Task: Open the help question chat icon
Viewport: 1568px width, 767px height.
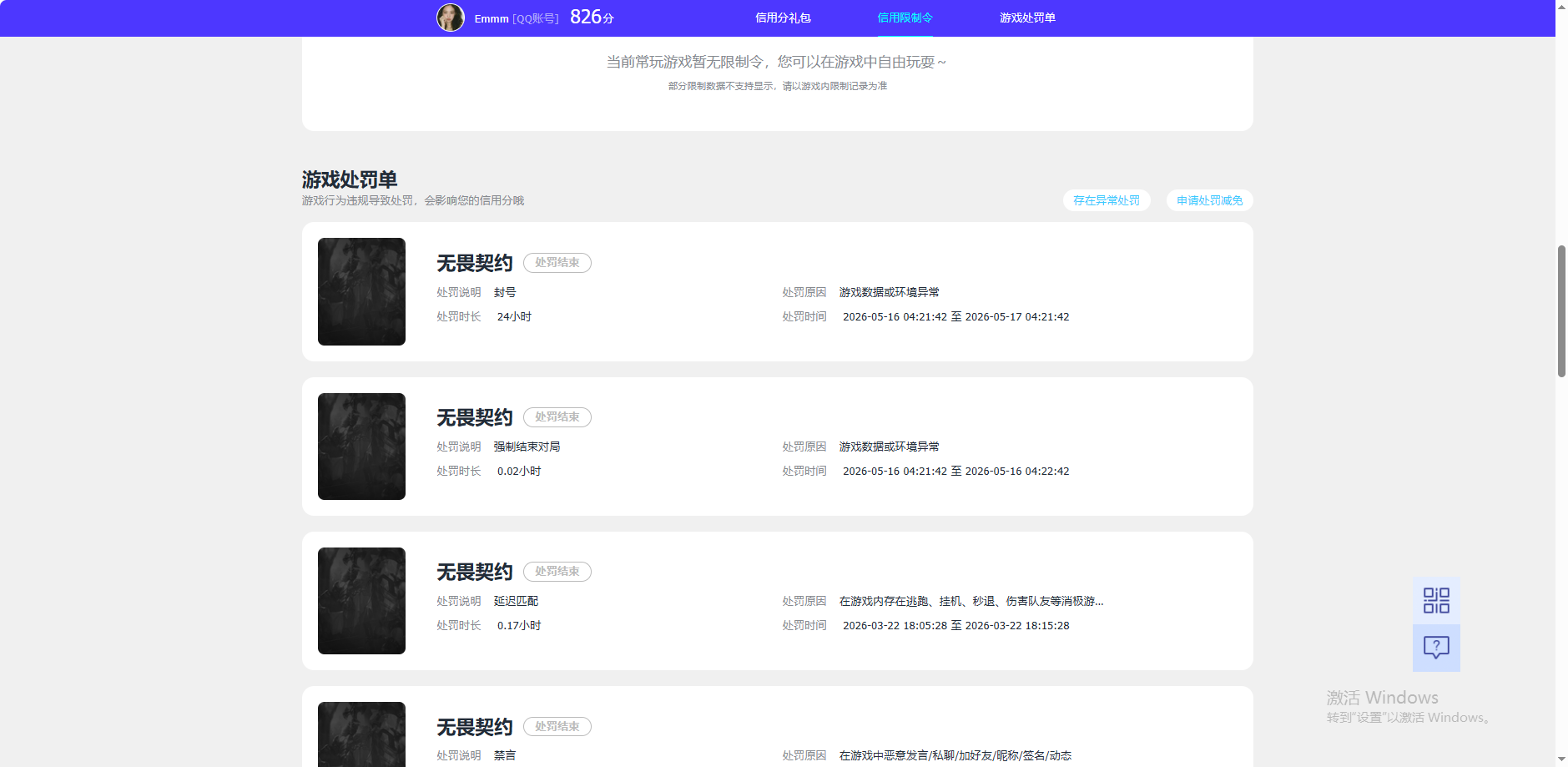Action: click(1436, 648)
